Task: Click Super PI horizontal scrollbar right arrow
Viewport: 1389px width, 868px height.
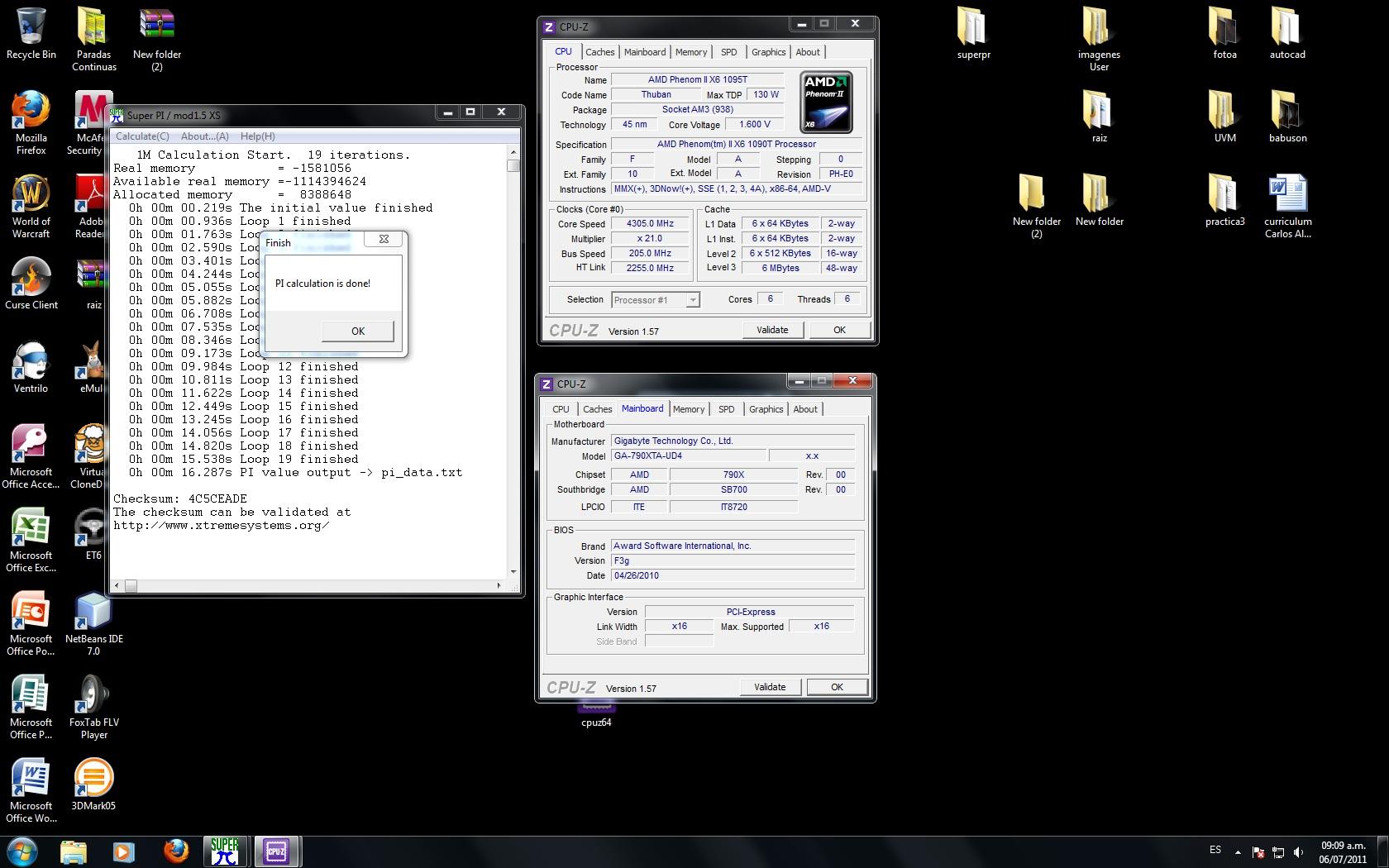Action: point(499,585)
